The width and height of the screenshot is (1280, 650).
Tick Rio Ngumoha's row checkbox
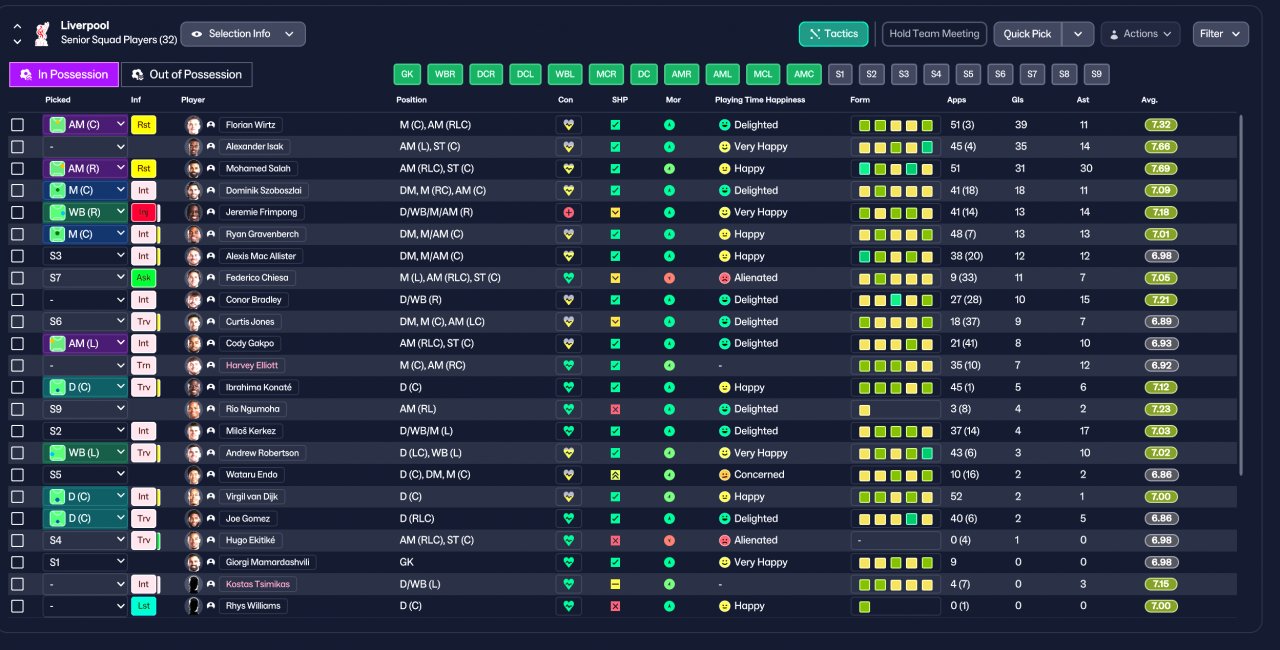click(x=17, y=409)
